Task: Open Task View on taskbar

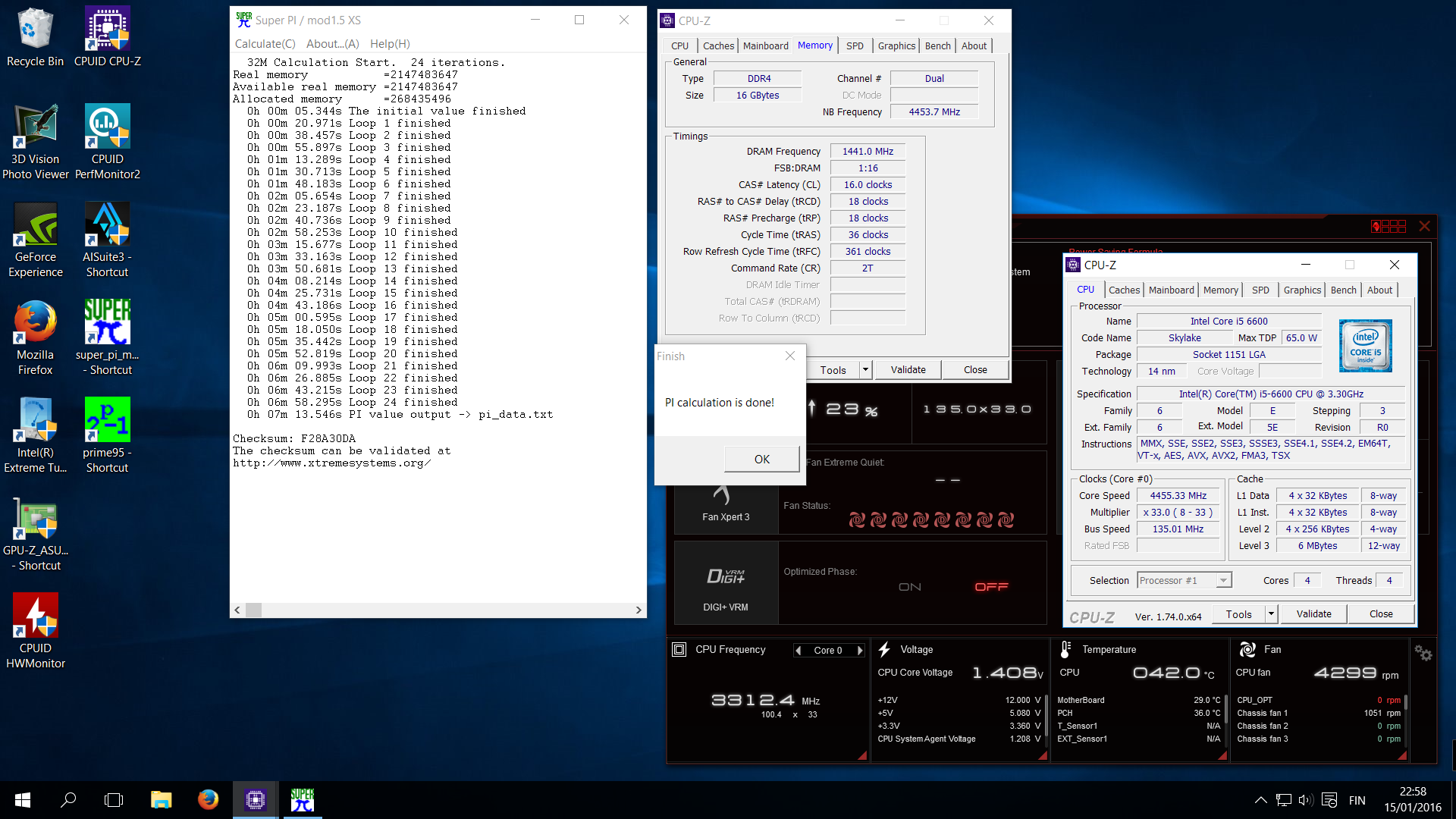Action: 114,800
